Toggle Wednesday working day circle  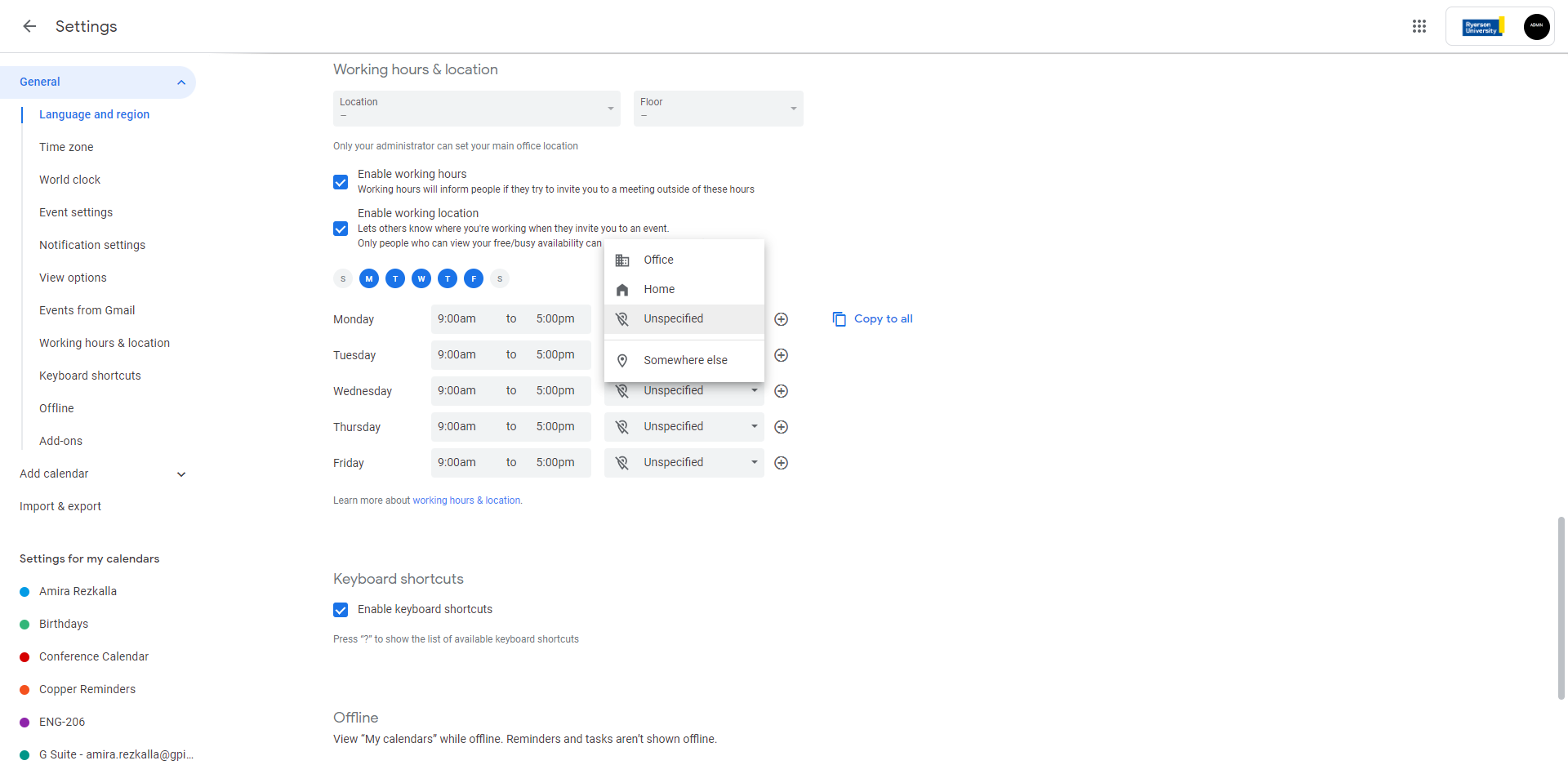click(421, 278)
